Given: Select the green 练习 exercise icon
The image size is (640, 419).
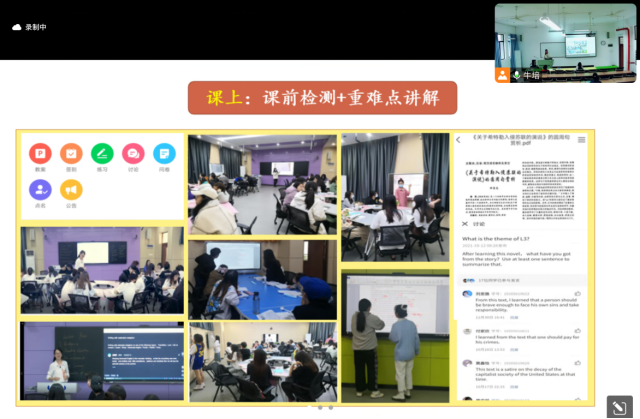Looking at the screenshot, I should pyautogui.click(x=102, y=154).
